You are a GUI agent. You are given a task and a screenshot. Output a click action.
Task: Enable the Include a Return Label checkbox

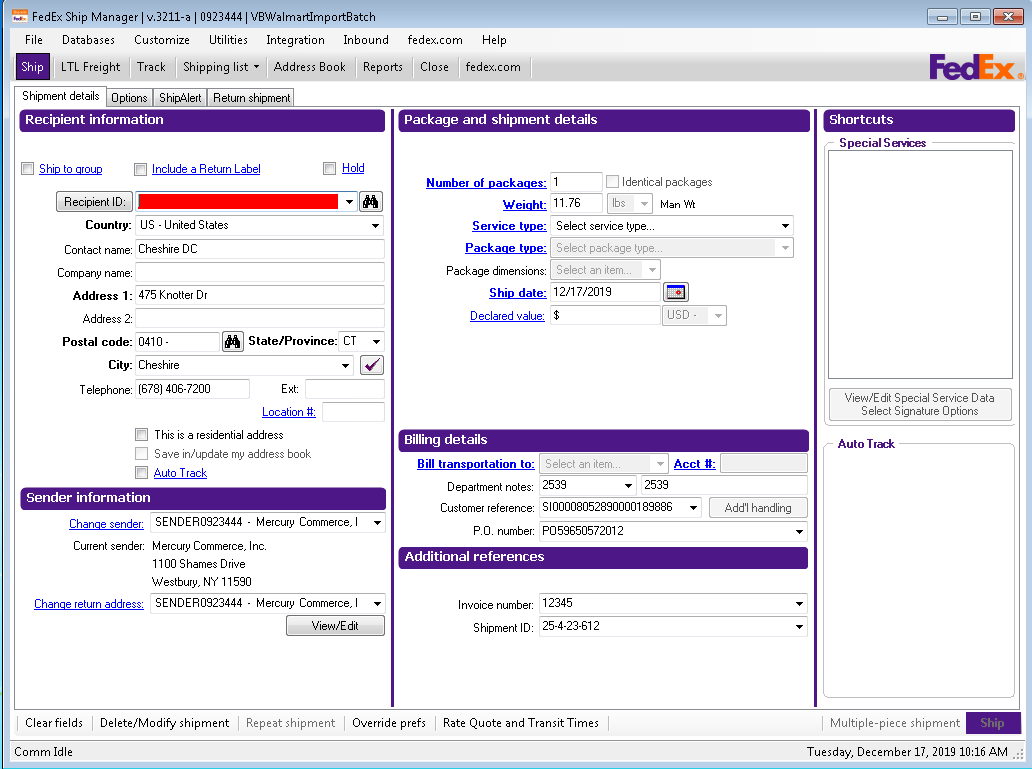point(140,169)
